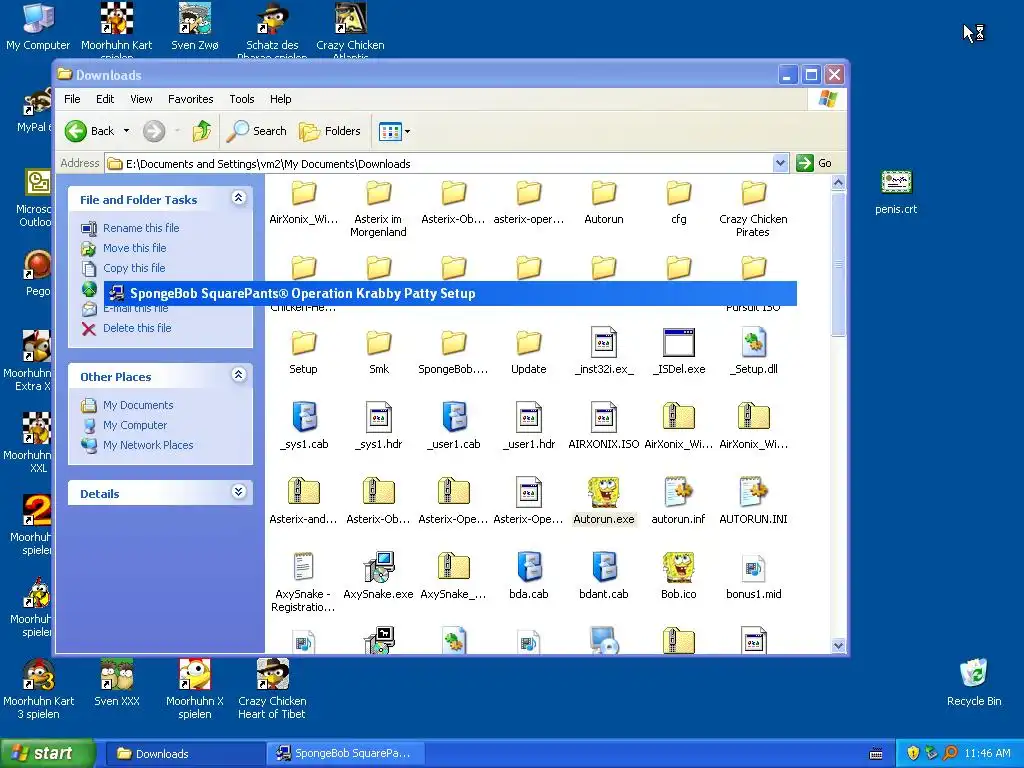Select the _ISDel.exe file
The width and height of the screenshot is (1024, 768).
679,351
